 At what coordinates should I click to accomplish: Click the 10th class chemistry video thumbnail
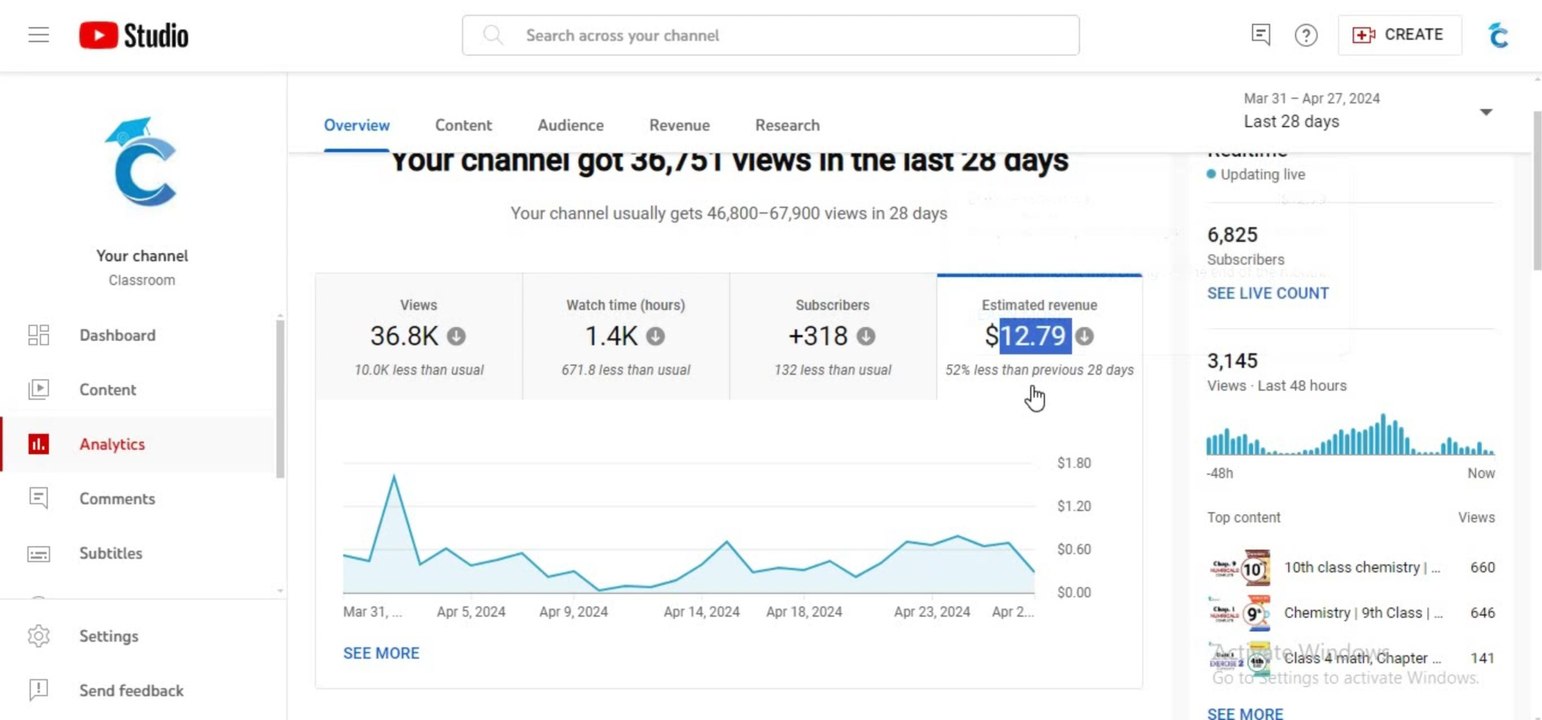(1240, 567)
